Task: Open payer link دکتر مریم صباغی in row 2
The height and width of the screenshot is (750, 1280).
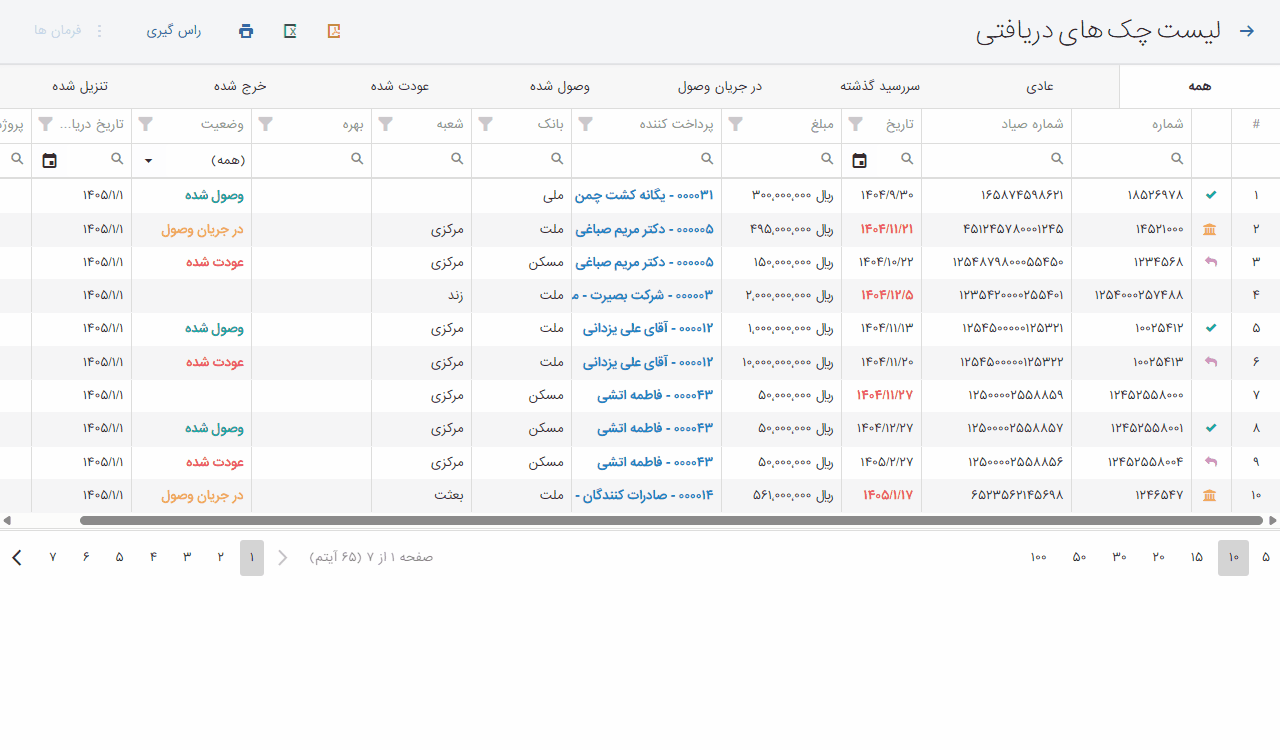Action: pyautogui.click(x=644, y=229)
